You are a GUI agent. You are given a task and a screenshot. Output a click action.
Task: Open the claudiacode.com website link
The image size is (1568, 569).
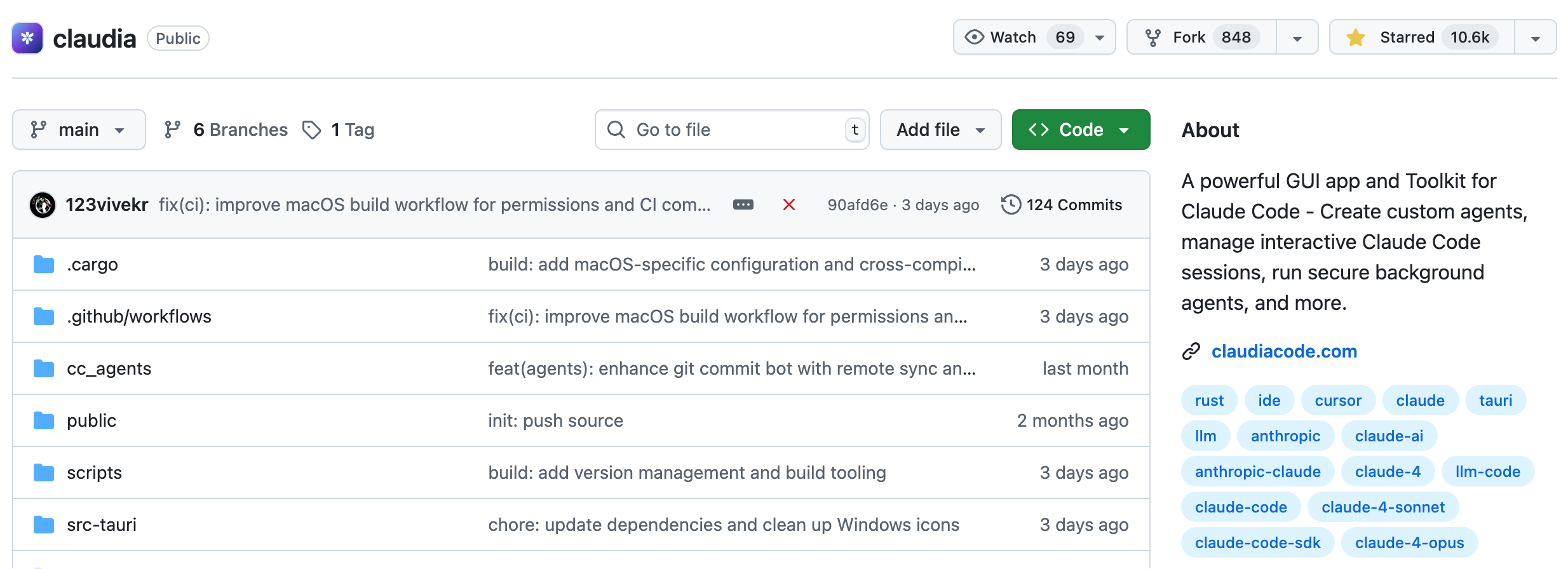(1284, 351)
